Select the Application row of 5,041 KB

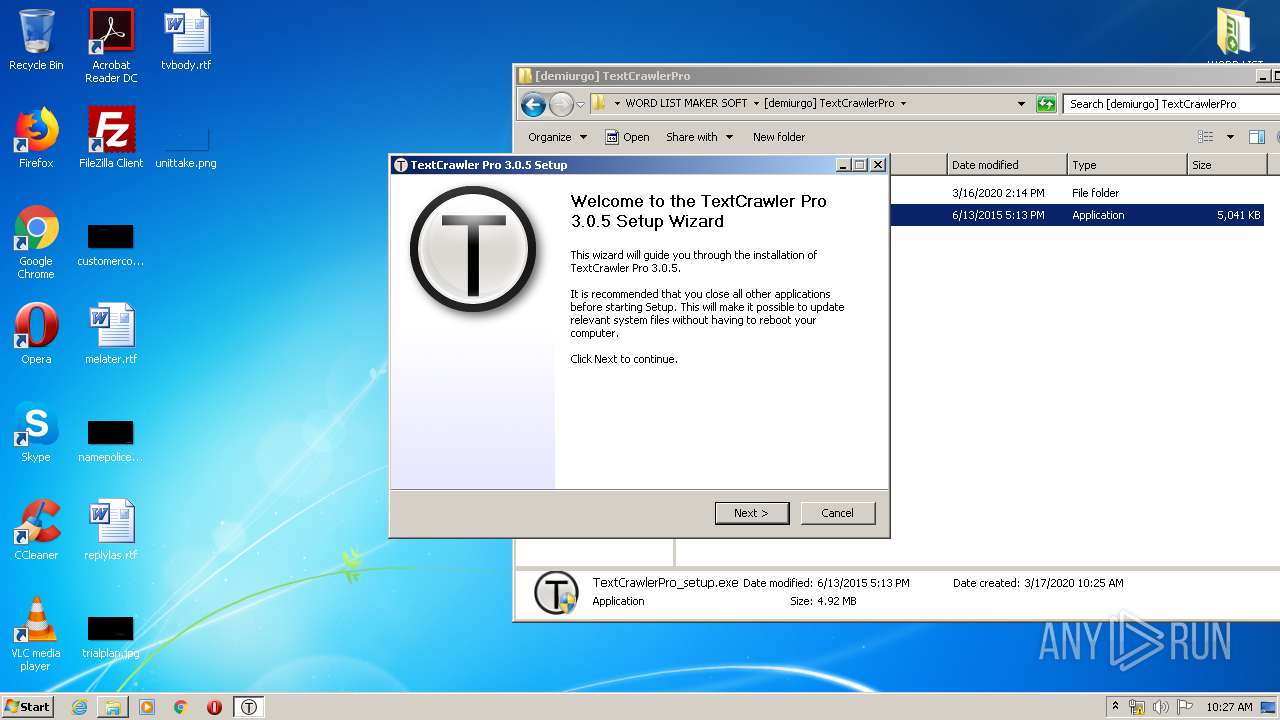[x=1076, y=215]
